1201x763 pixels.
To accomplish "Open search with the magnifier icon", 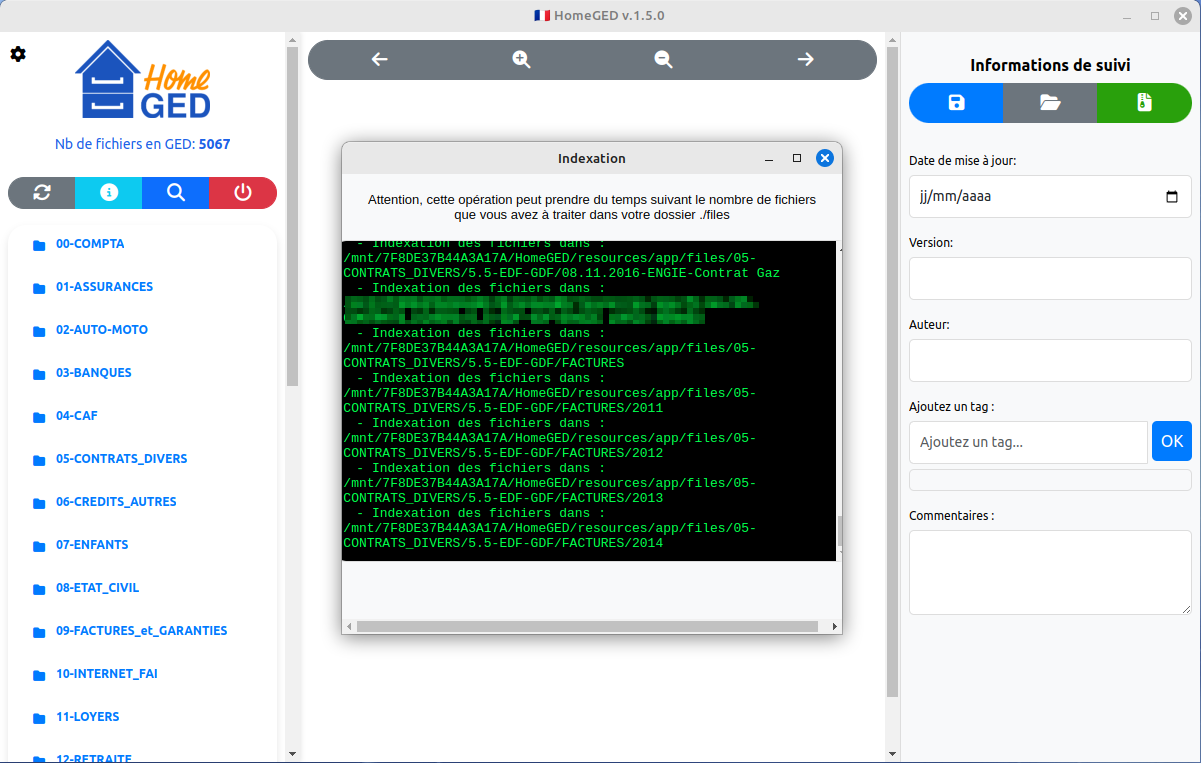I will pos(176,193).
